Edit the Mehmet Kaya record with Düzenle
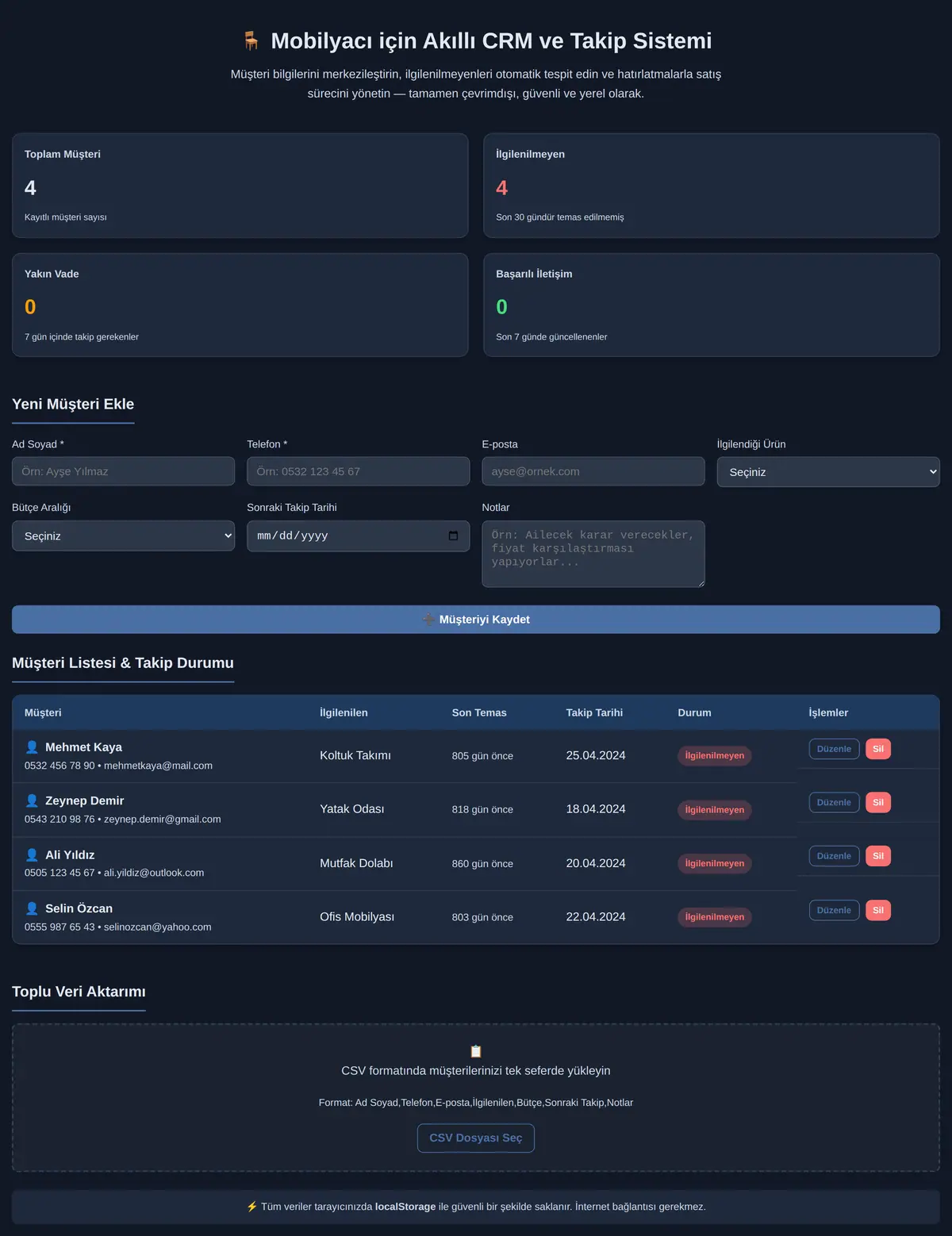The width and height of the screenshot is (952, 1236). [x=834, y=749]
